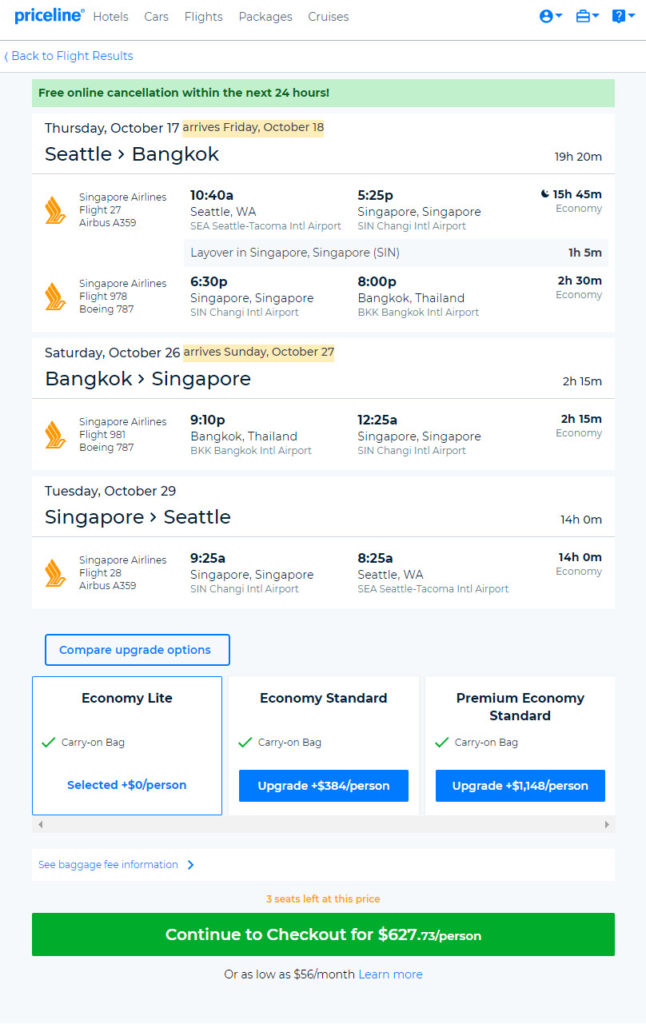Click right arrow of fare options scrollbar
Screen dimensions: 646x1024
(x=607, y=825)
